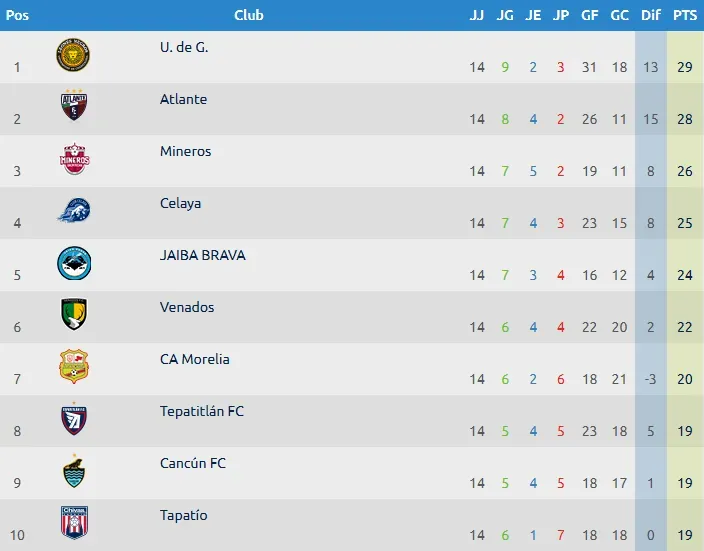The width and height of the screenshot is (704, 551).
Task: Select the Mineros red crest icon
Action: coord(75,159)
